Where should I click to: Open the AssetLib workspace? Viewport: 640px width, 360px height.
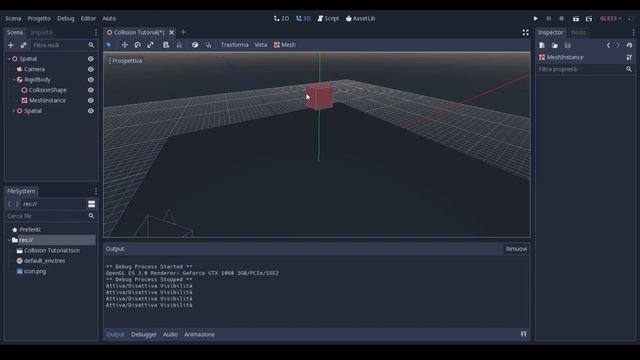[x=360, y=18]
